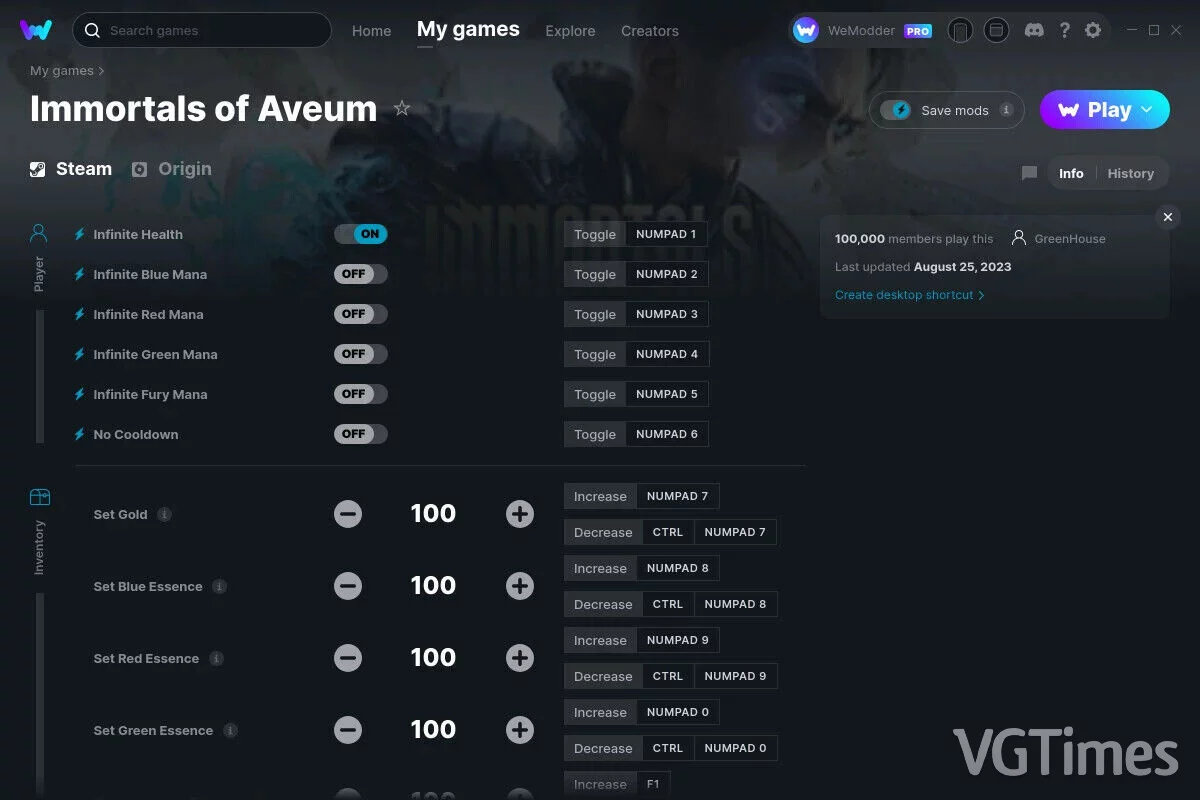This screenshot has height=800, width=1200.
Task: Show Set Gold info icon
Action: 165,514
